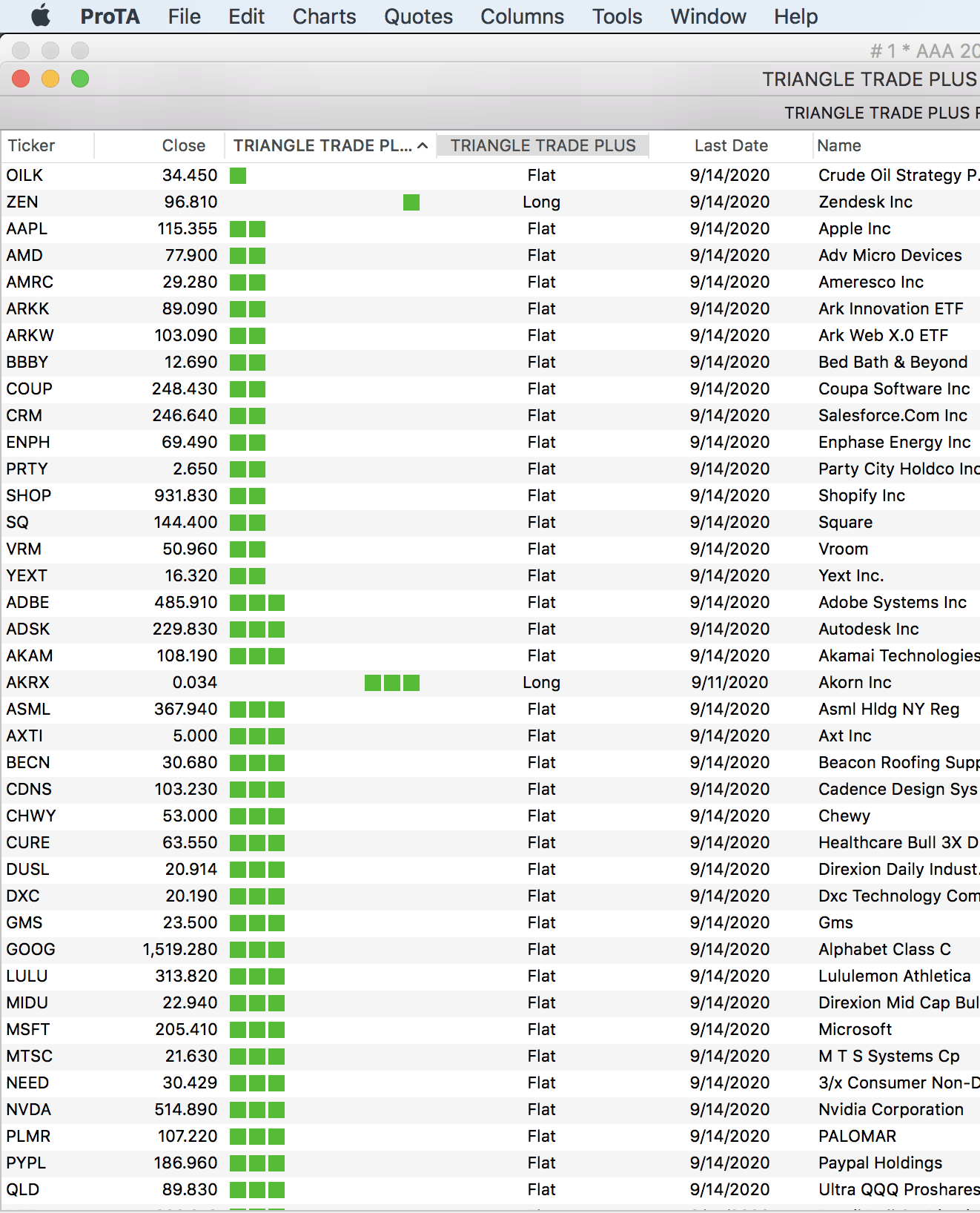
Task: Click the green signal bars for SHOP
Action: (248, 496)
